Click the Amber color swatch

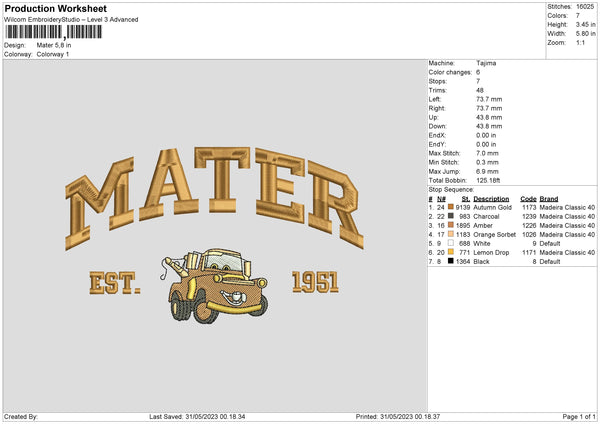click(x=451, y=225)
